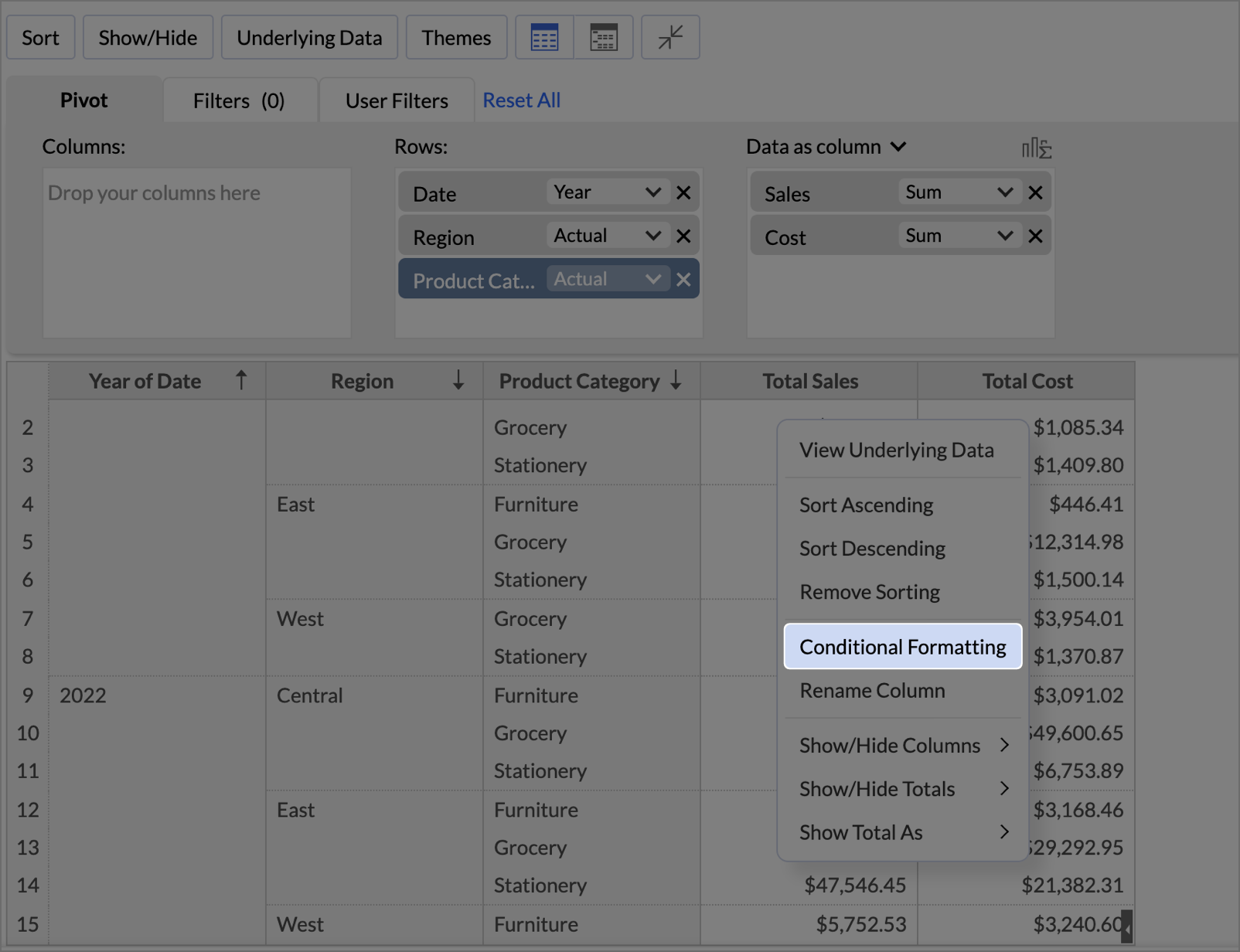
Task: Remove the Date field from Rows
Action: (683, 192)
